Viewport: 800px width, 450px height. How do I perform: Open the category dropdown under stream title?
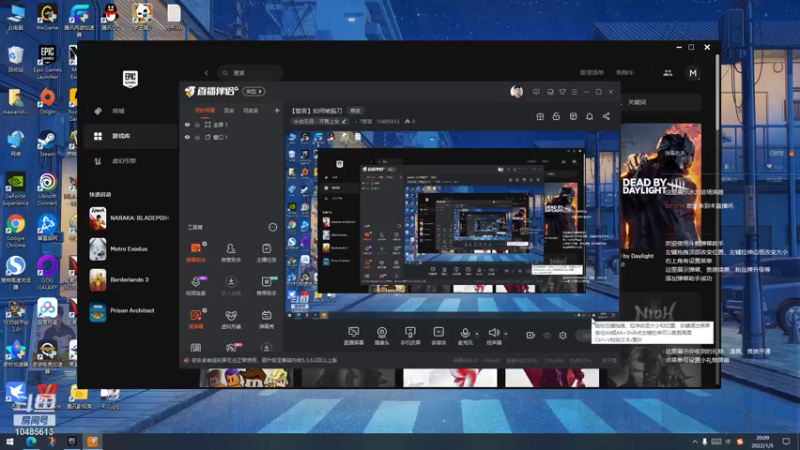pyautogui.click(x=320, y=121)
